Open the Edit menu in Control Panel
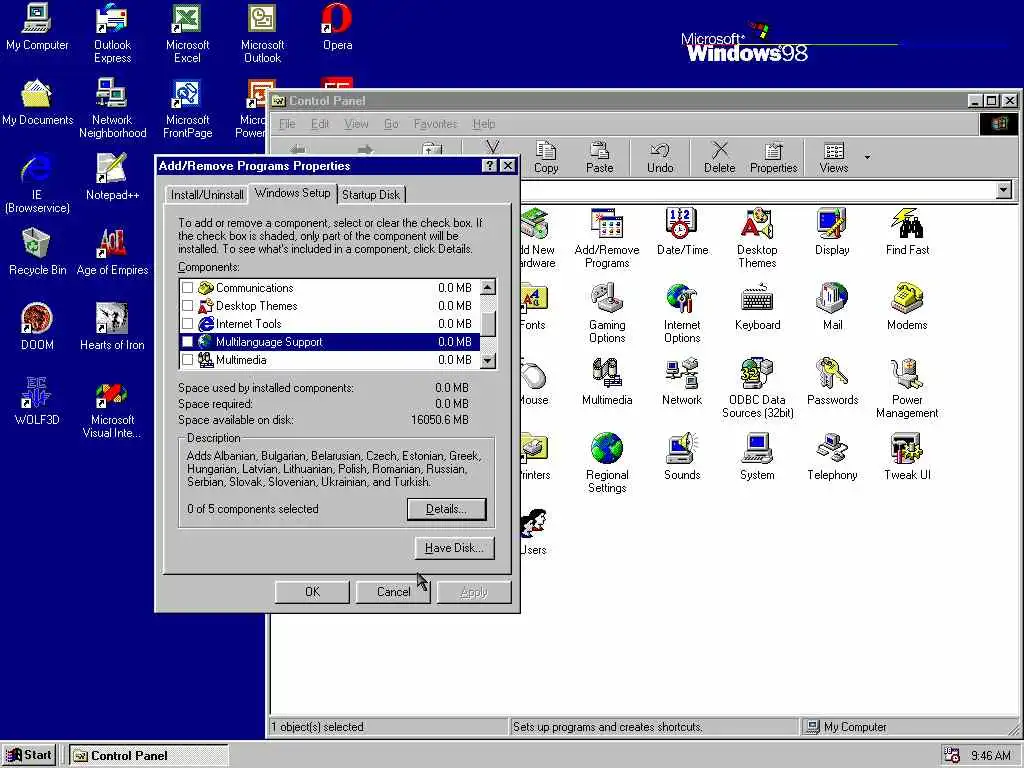1024x768 pixels. [319, 124]
